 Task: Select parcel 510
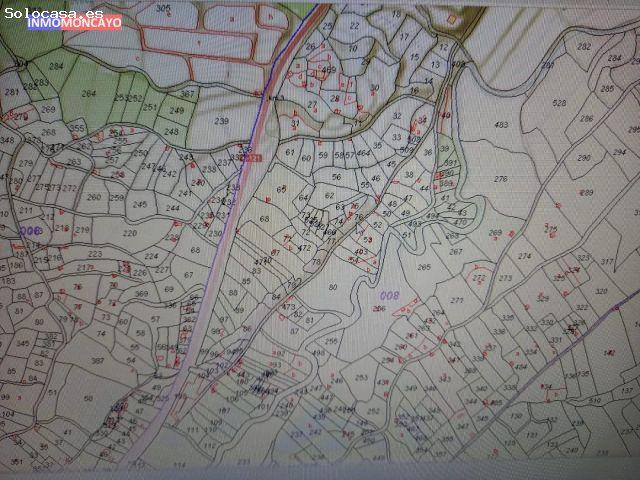(x=595, y=400)
